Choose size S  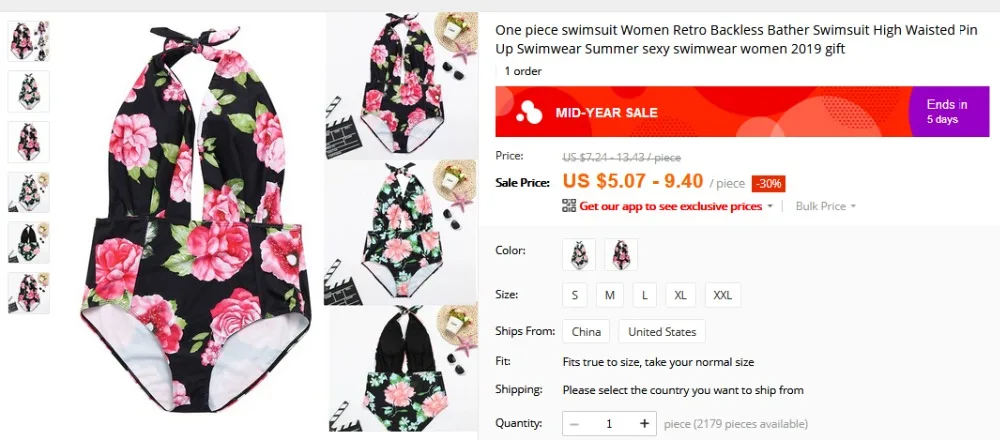575,295
